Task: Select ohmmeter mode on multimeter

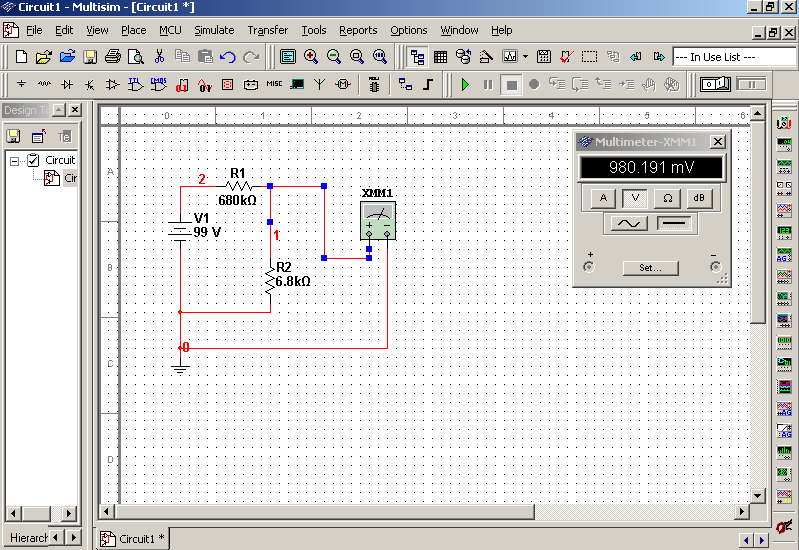Action: tap(668, 198)
